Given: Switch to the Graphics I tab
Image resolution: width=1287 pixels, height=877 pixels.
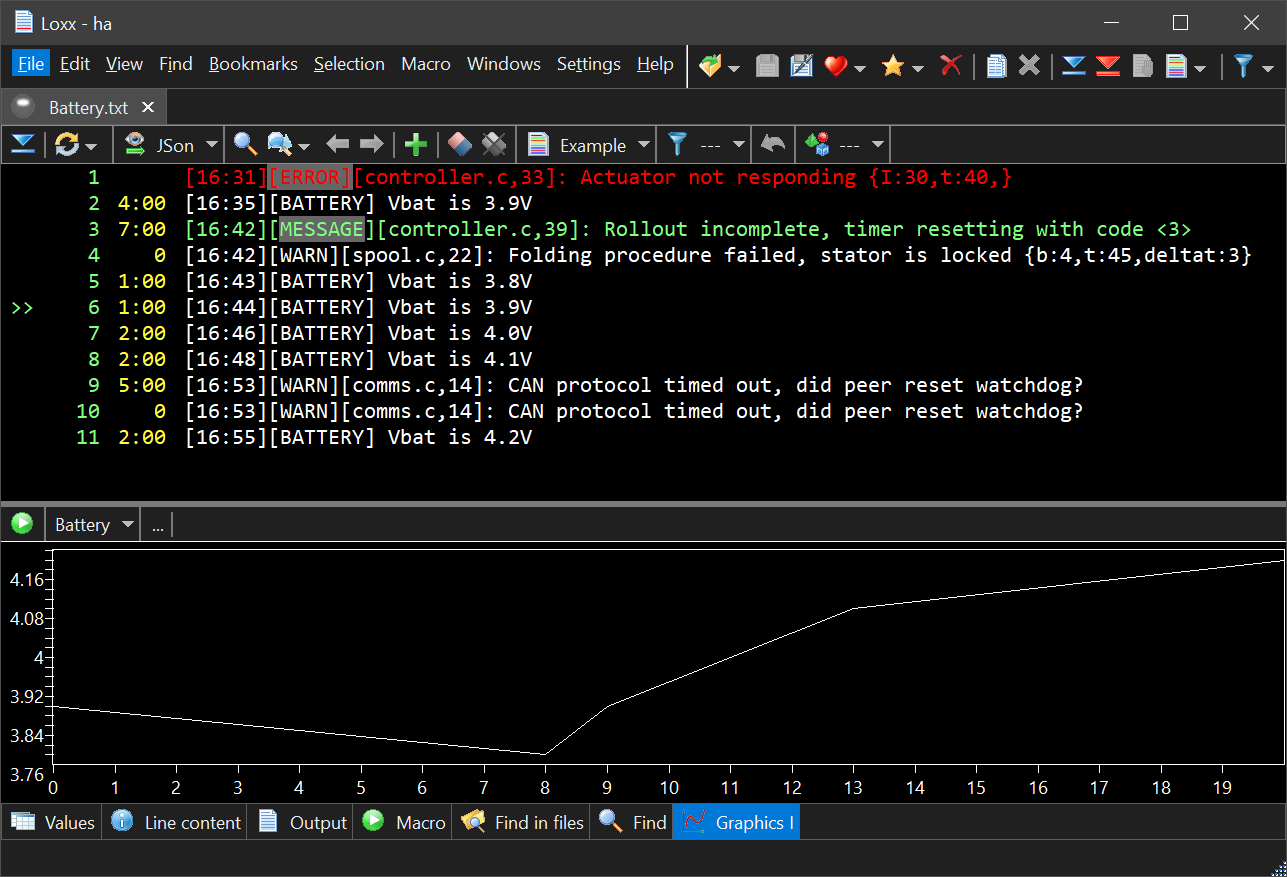Looking at the screenshot, I should click(x=736, y=822).
